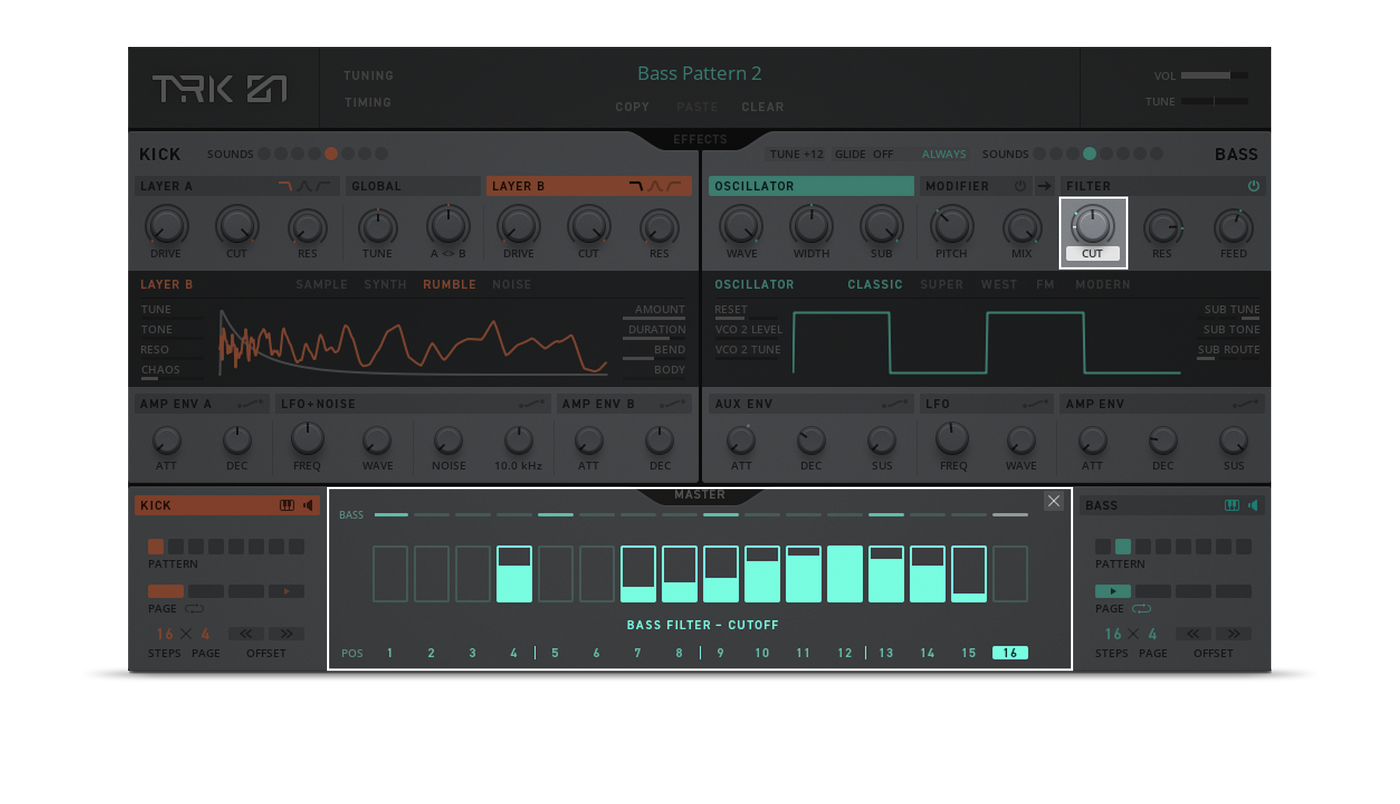
Task: Play the fourth Kick page slot
Action: pos(286,591)
